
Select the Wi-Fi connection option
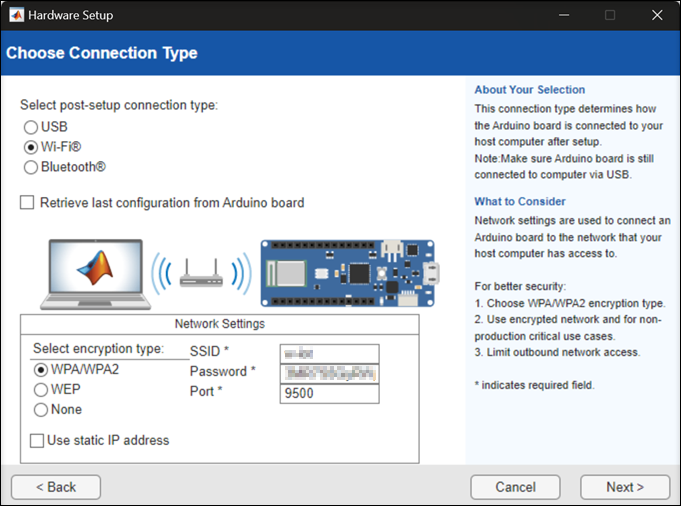tap(31, 148)
